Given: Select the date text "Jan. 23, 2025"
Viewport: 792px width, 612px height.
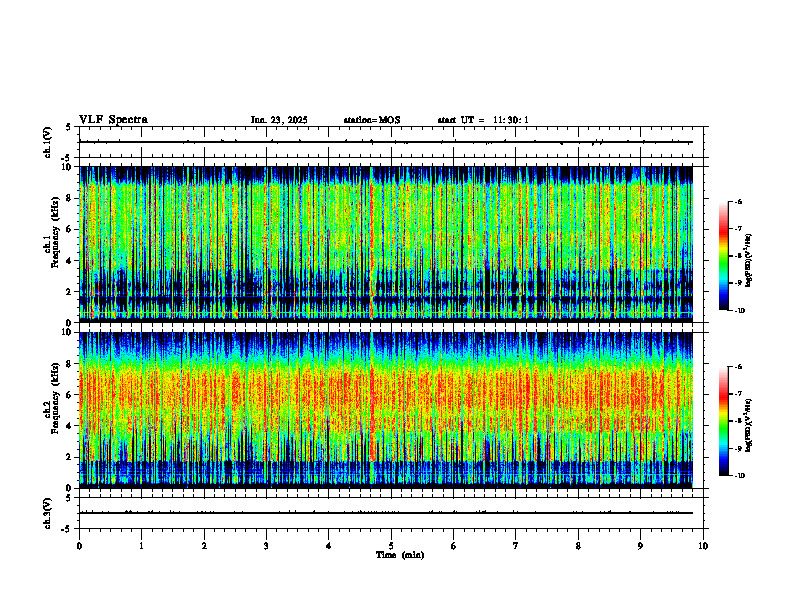Looking at the screenshot, I should pos(279,120).
